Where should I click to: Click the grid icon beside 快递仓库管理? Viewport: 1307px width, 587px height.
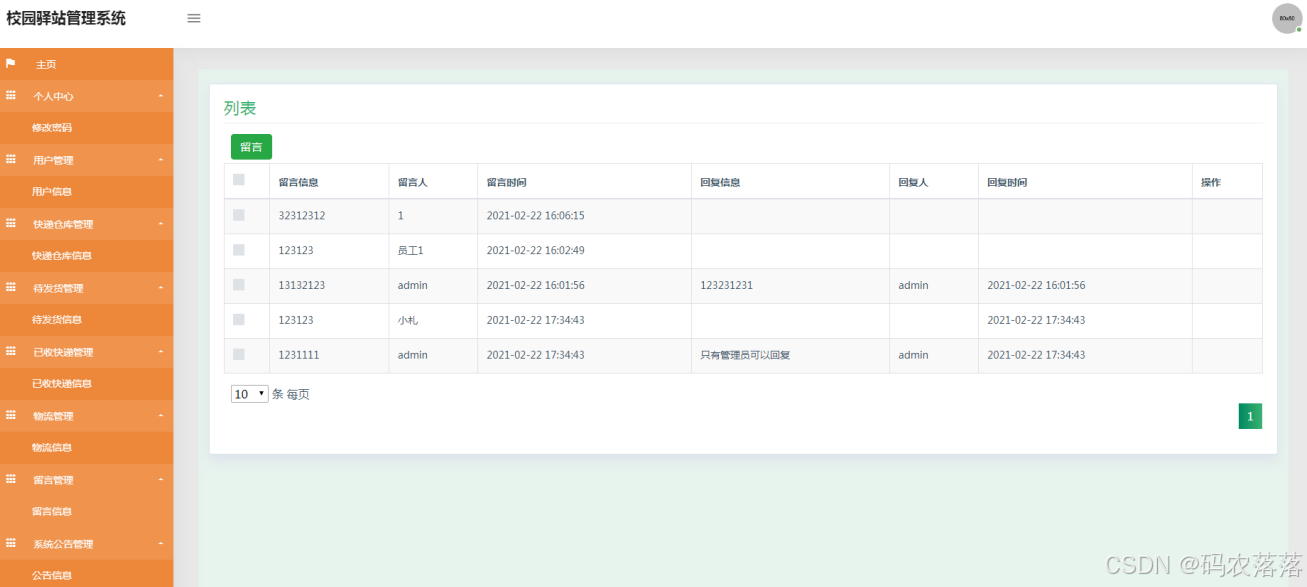point(11,223)
